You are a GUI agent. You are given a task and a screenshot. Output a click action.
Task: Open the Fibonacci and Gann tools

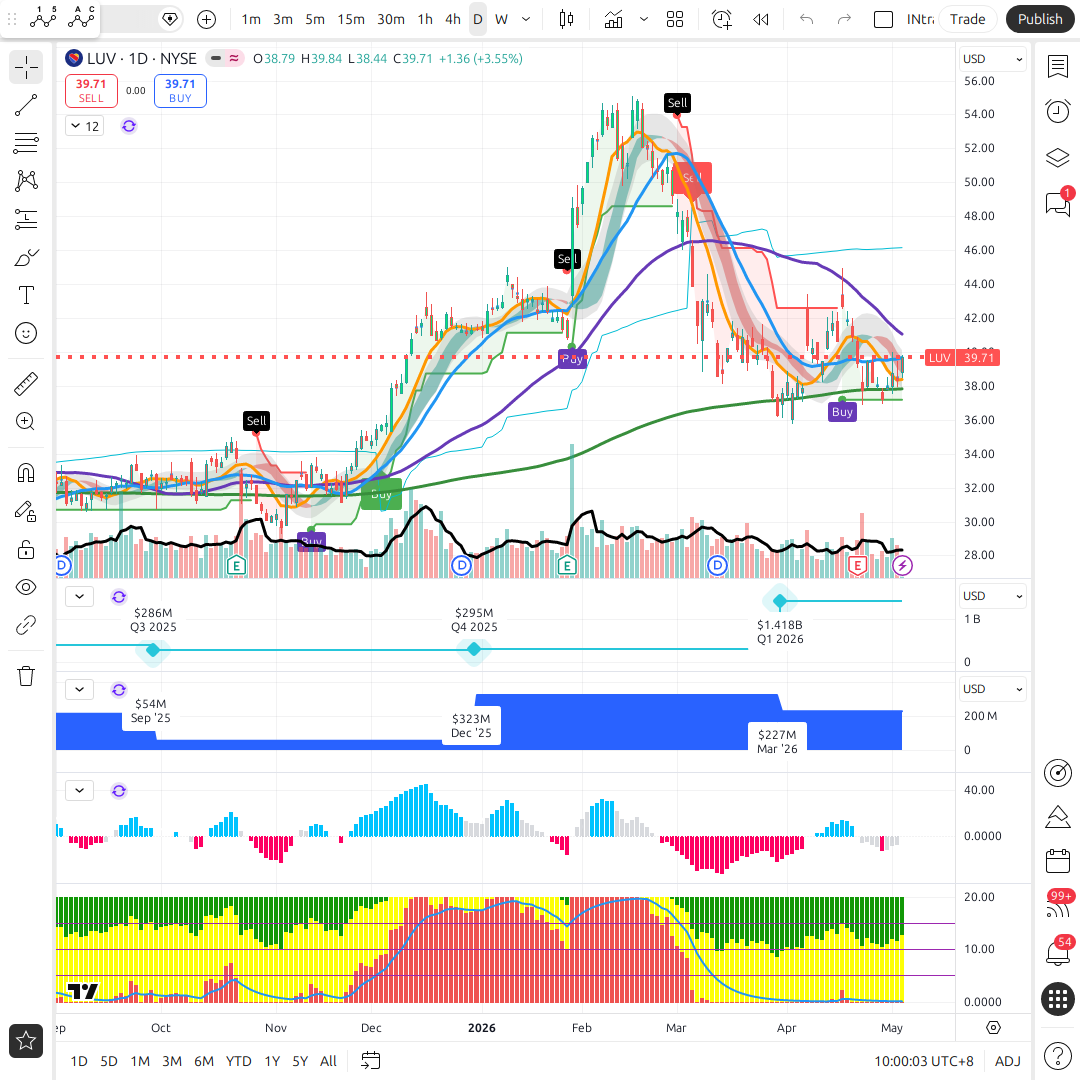coord(26,143)
